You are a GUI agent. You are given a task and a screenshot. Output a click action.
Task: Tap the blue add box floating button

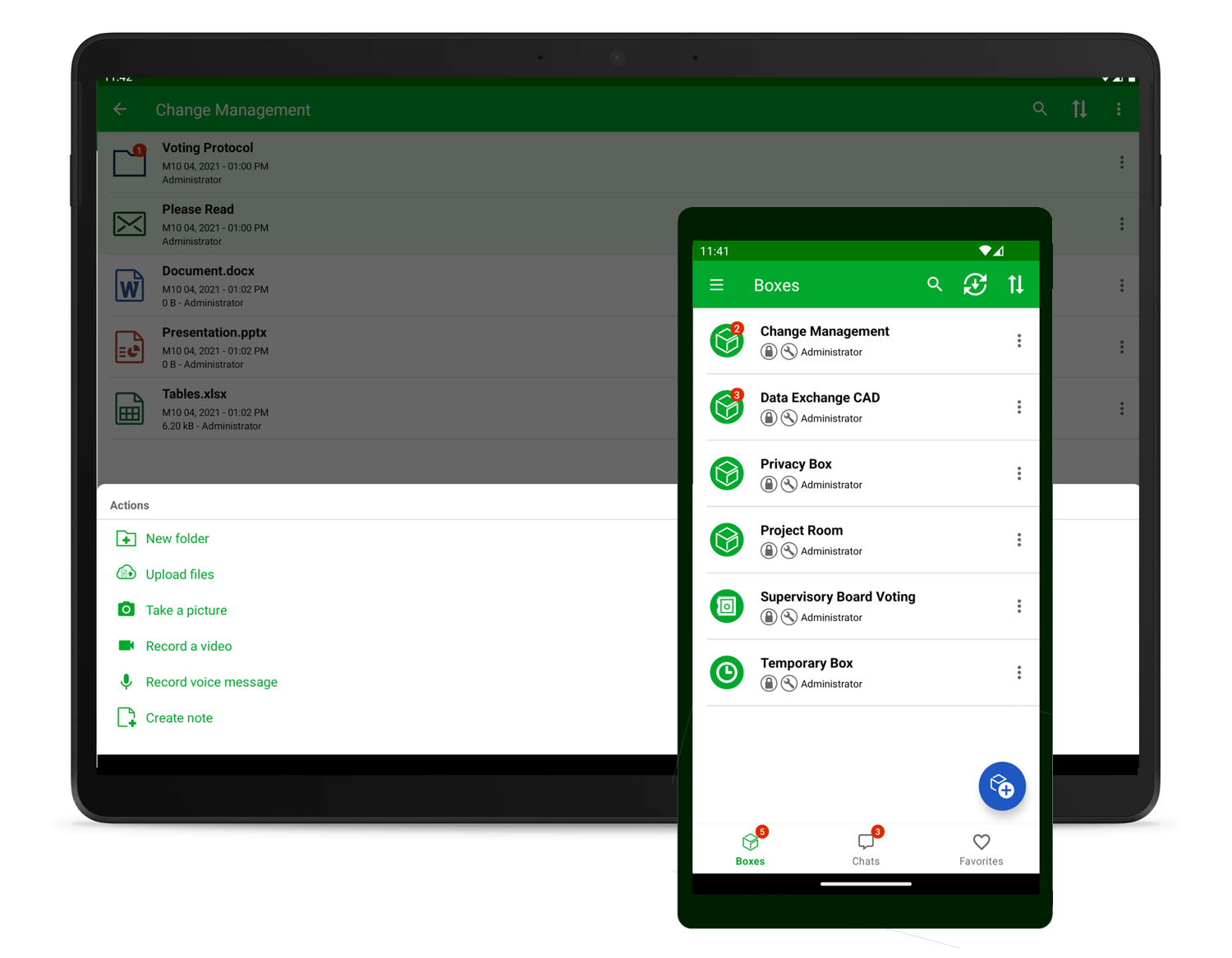1002,786
